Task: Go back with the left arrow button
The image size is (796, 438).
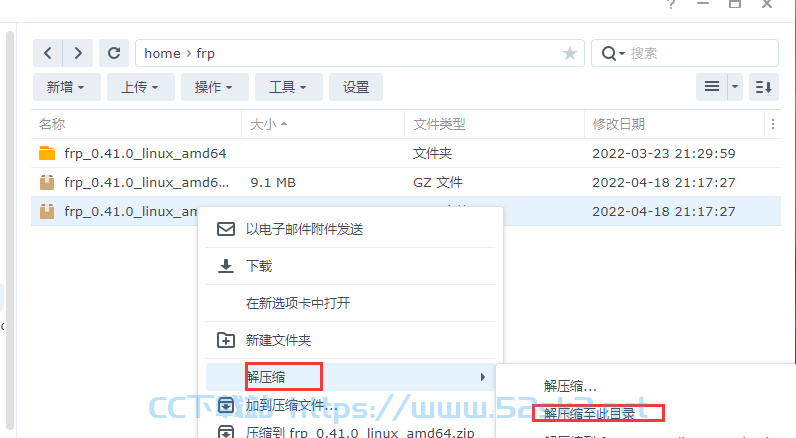Action: pyautogui.click(x=48, y=53)
